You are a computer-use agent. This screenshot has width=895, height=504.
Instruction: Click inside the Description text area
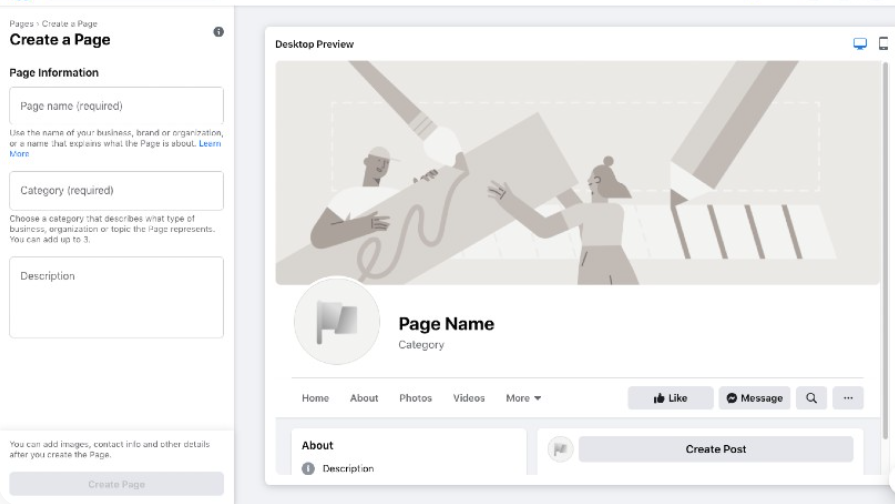(x=116, y=297)
